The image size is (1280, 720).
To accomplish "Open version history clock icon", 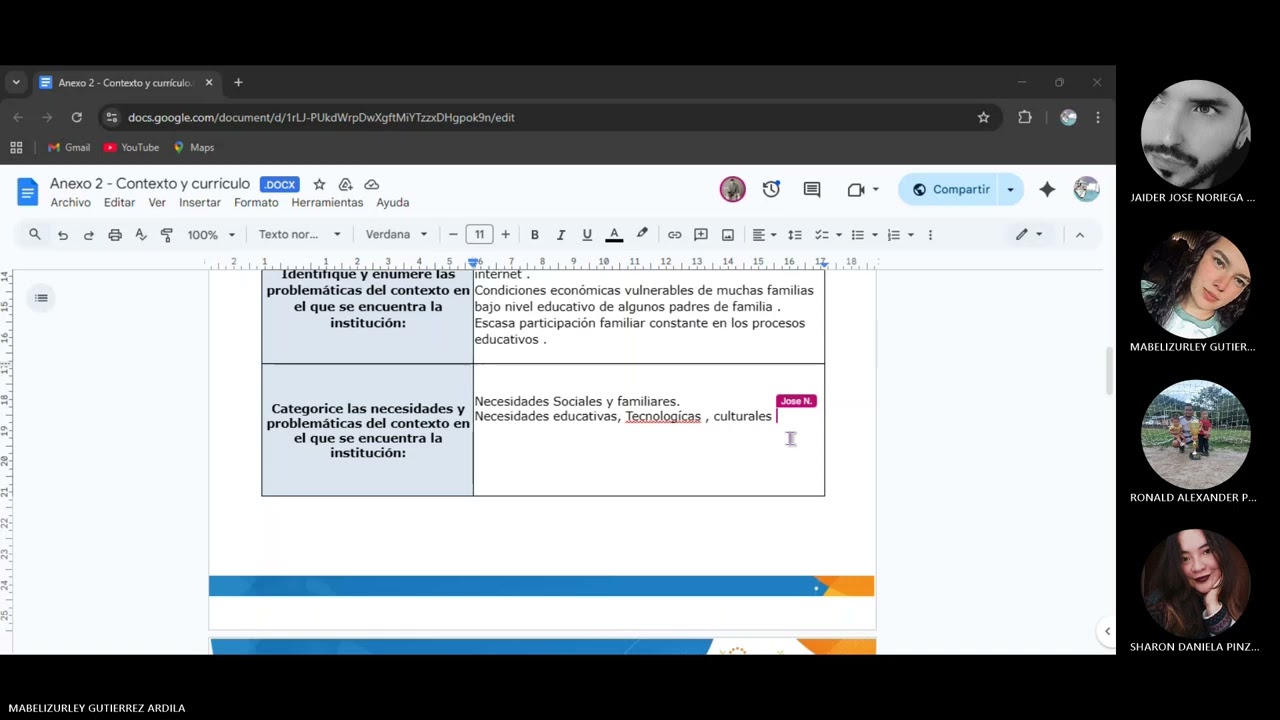I will 771,189.
